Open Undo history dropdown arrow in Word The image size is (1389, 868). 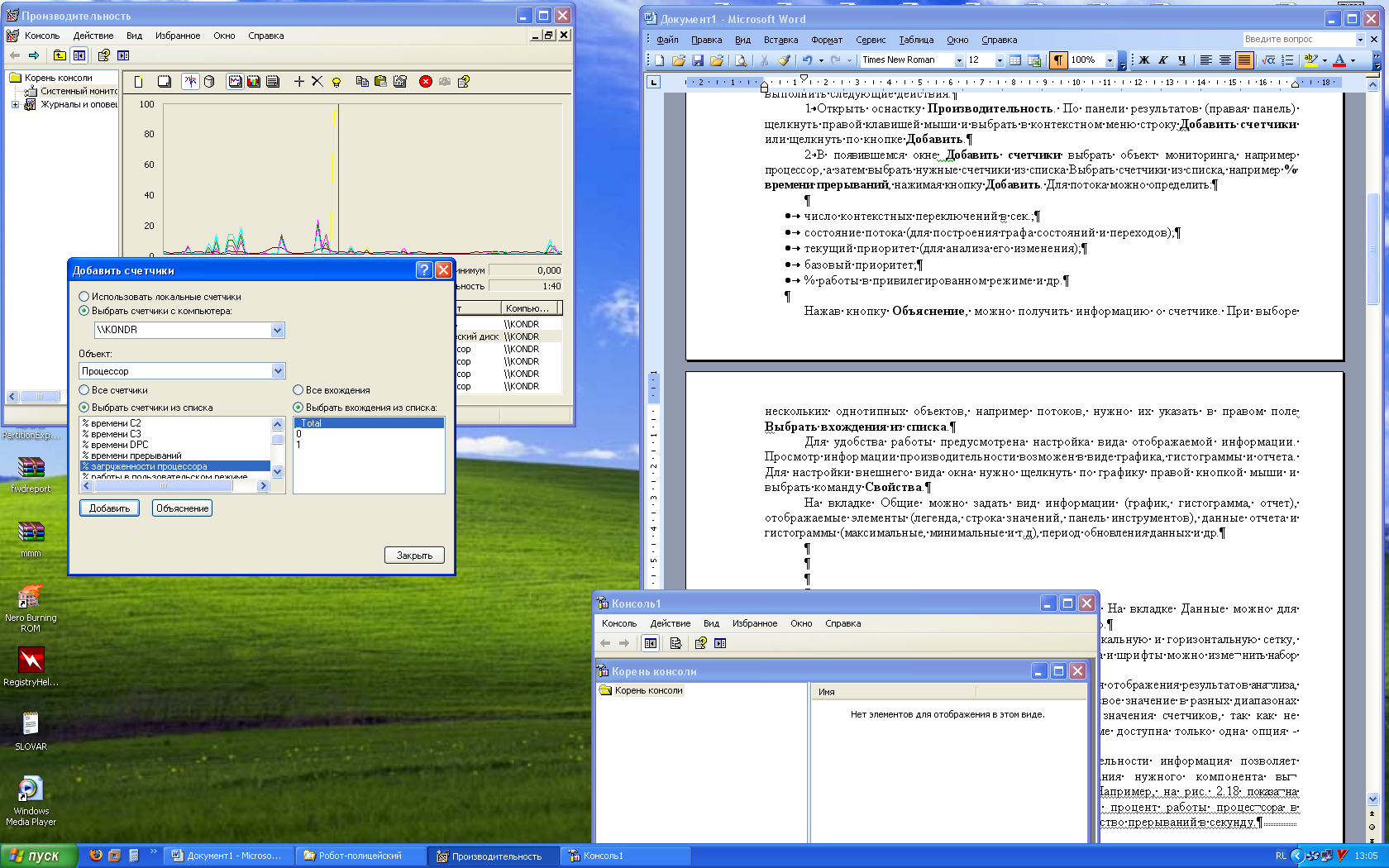pyautogui.click(x=821, y=60)
